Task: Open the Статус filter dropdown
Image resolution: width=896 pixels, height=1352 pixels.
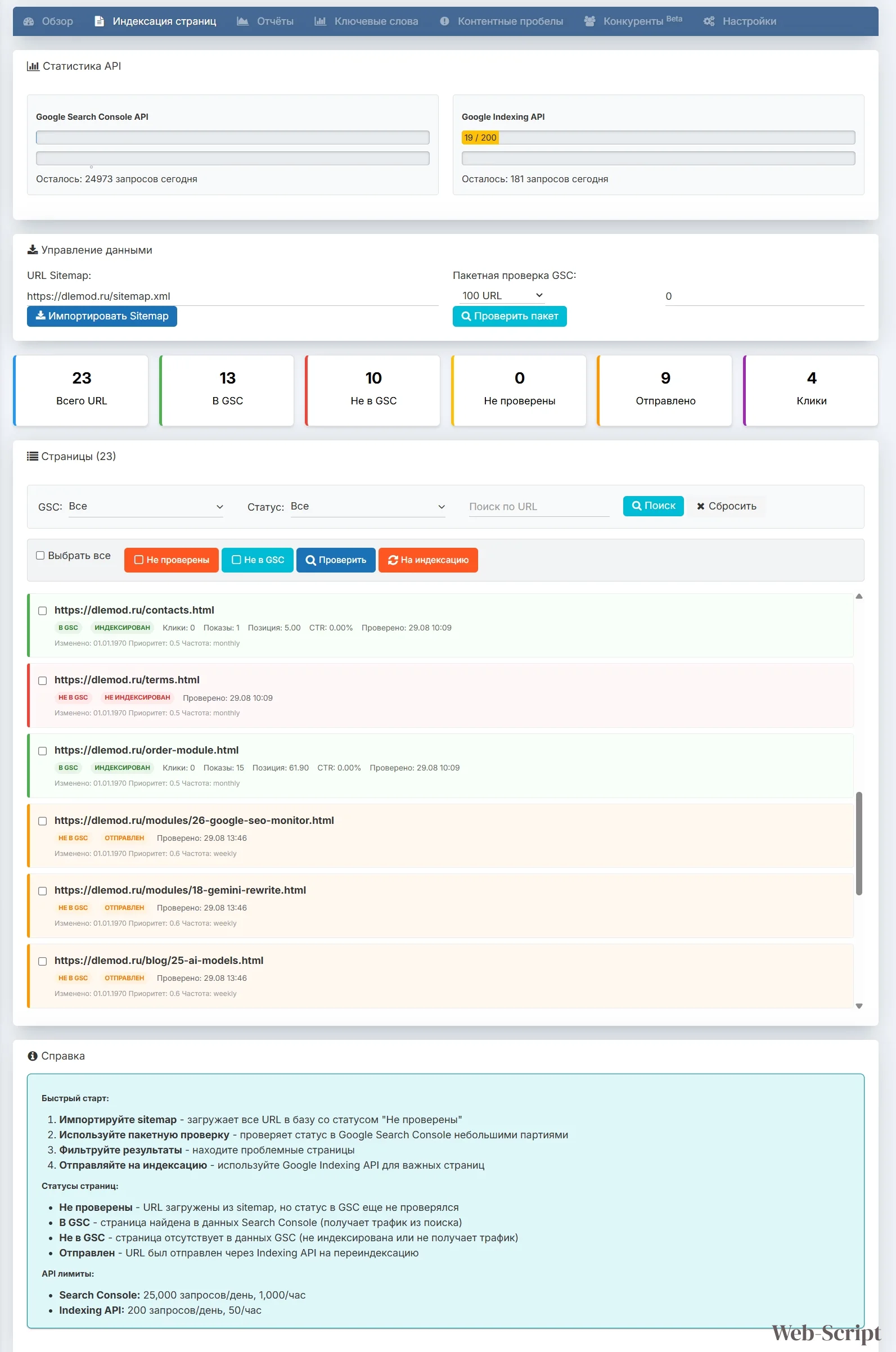Action: [367, 507]
